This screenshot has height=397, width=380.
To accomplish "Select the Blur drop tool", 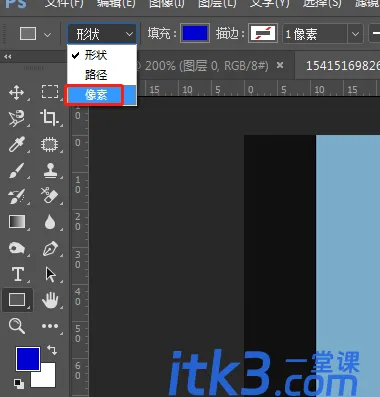I will (x=50, y=222).
